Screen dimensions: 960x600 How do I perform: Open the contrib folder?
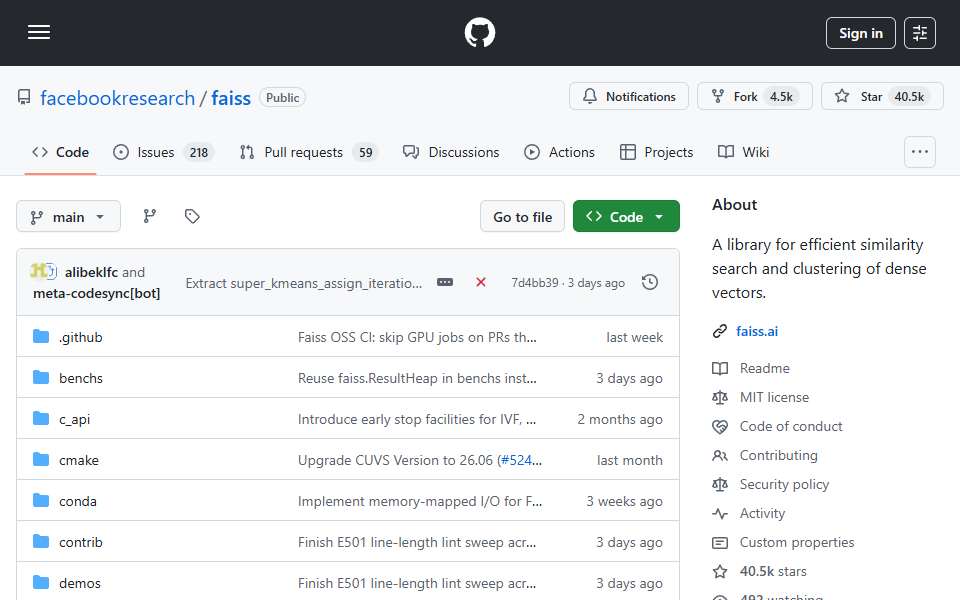(81, 542)
